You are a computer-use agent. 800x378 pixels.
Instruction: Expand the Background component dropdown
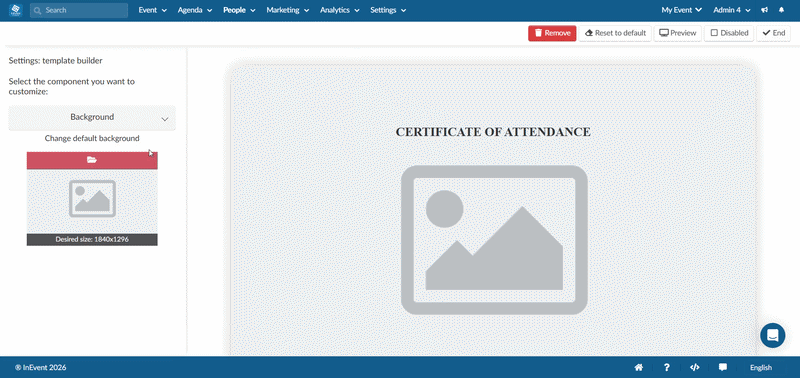[92, 118]
